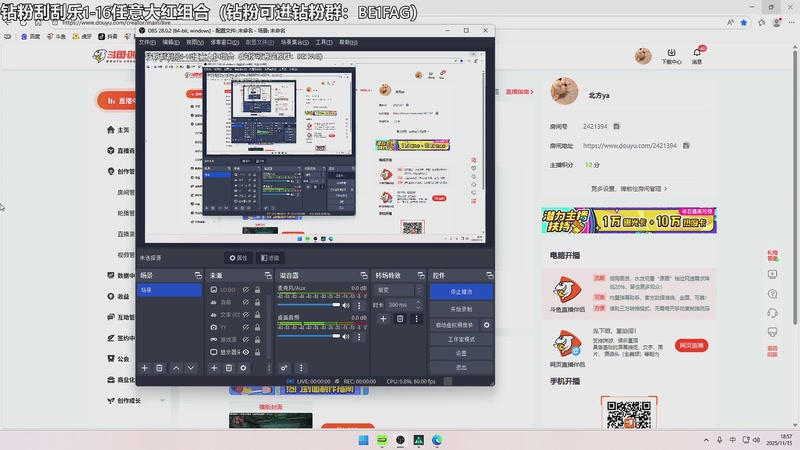Open the 渐变 transition type dropdown
The height and width of the screenshot is (450, 800).
[x=399, y=290]
